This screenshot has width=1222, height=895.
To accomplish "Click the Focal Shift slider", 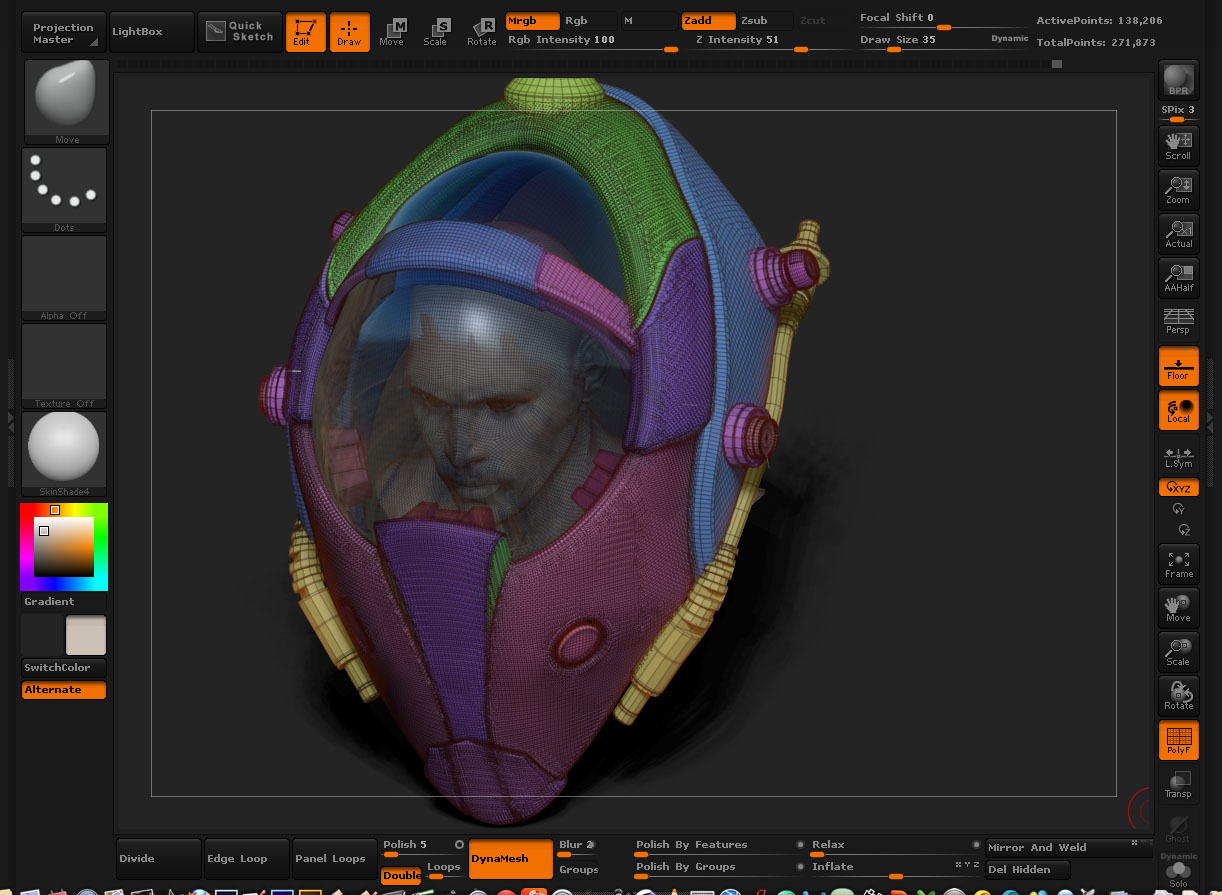I will (943, 21).
